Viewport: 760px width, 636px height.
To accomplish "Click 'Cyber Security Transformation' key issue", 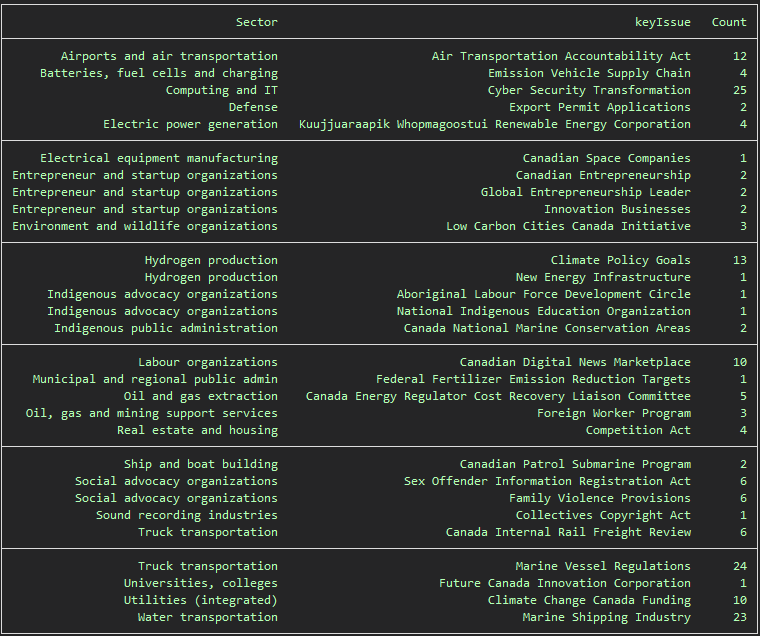I will click(x=589, y=90).
